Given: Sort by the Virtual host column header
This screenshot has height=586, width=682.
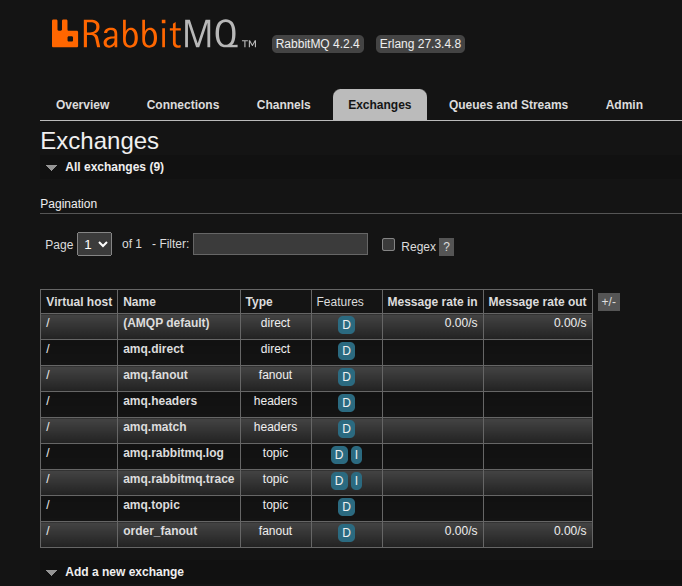Looking at the screenshot, I should pyautogui.click(x=79, y=302).
